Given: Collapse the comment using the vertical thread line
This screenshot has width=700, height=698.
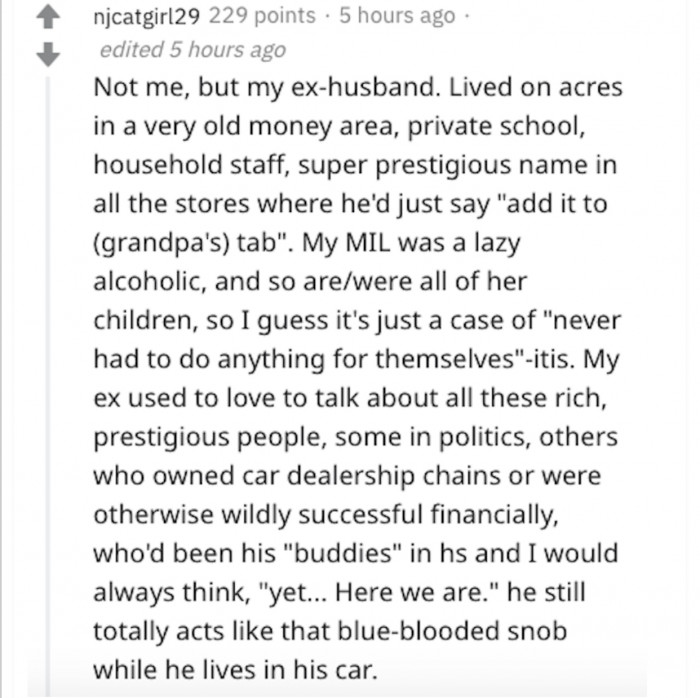Looking at the screenshot, I should (48, 384).
